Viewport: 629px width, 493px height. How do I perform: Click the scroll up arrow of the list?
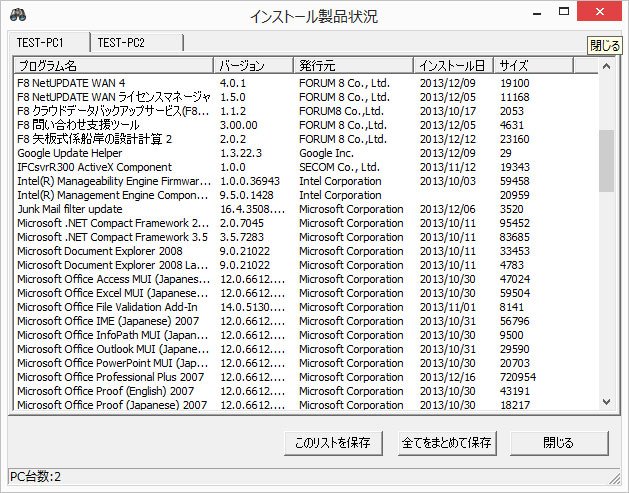pos(607,66)
